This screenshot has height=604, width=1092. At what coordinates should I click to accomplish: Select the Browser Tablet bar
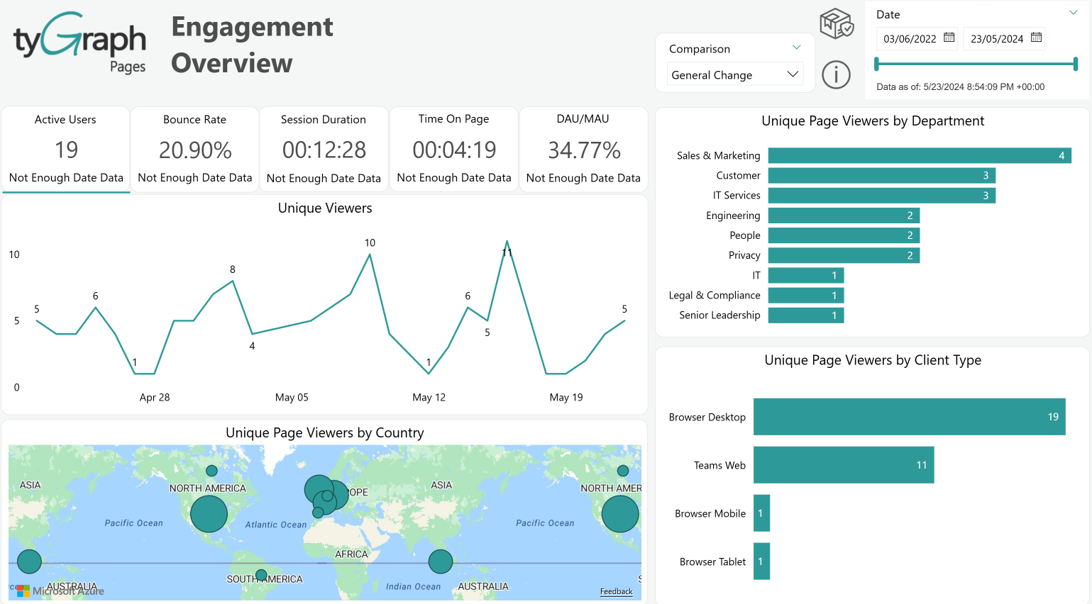pos(761,562)
